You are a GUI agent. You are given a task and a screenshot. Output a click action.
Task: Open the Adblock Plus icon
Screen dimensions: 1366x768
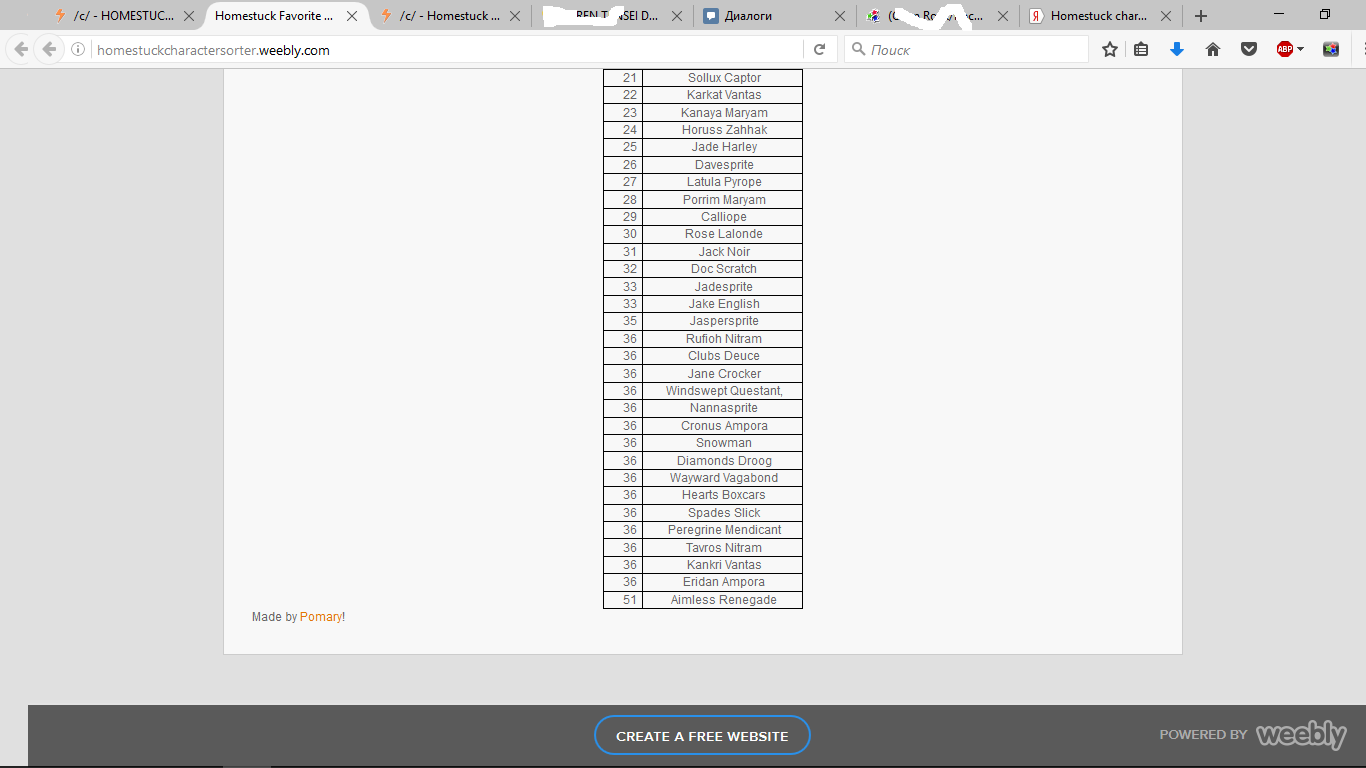1285,49
